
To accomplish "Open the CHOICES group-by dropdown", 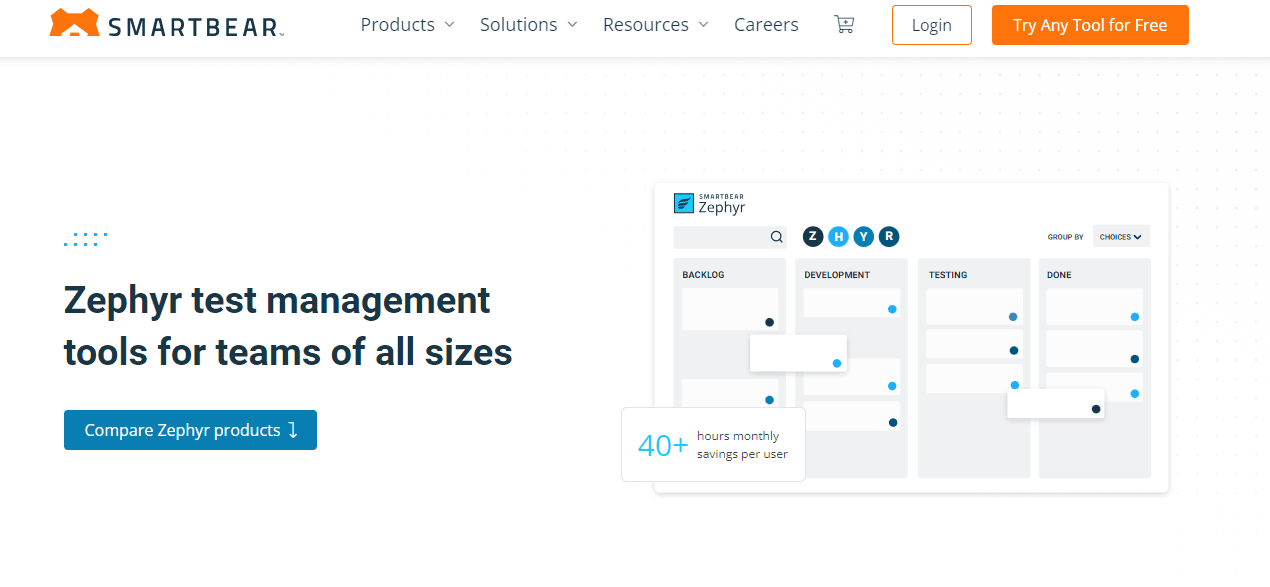I will click(x=1121, y=237).
